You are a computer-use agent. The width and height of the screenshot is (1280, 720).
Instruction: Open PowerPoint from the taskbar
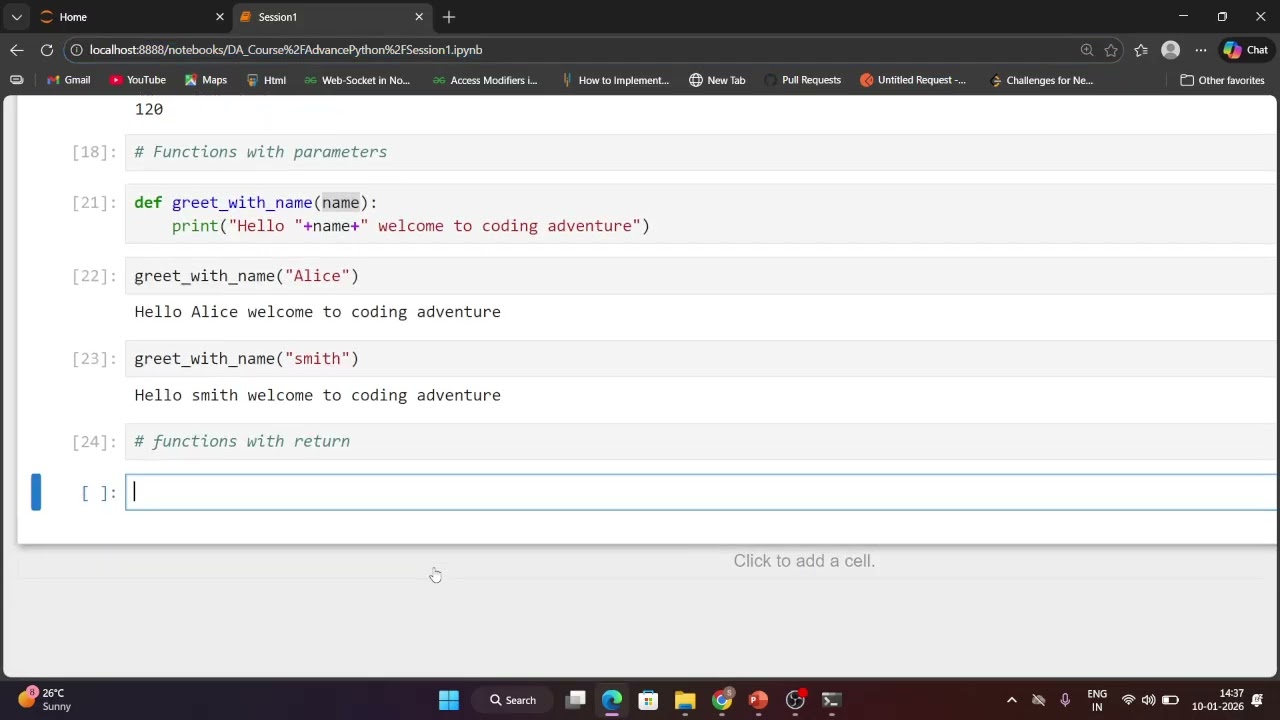coord(758,700)
